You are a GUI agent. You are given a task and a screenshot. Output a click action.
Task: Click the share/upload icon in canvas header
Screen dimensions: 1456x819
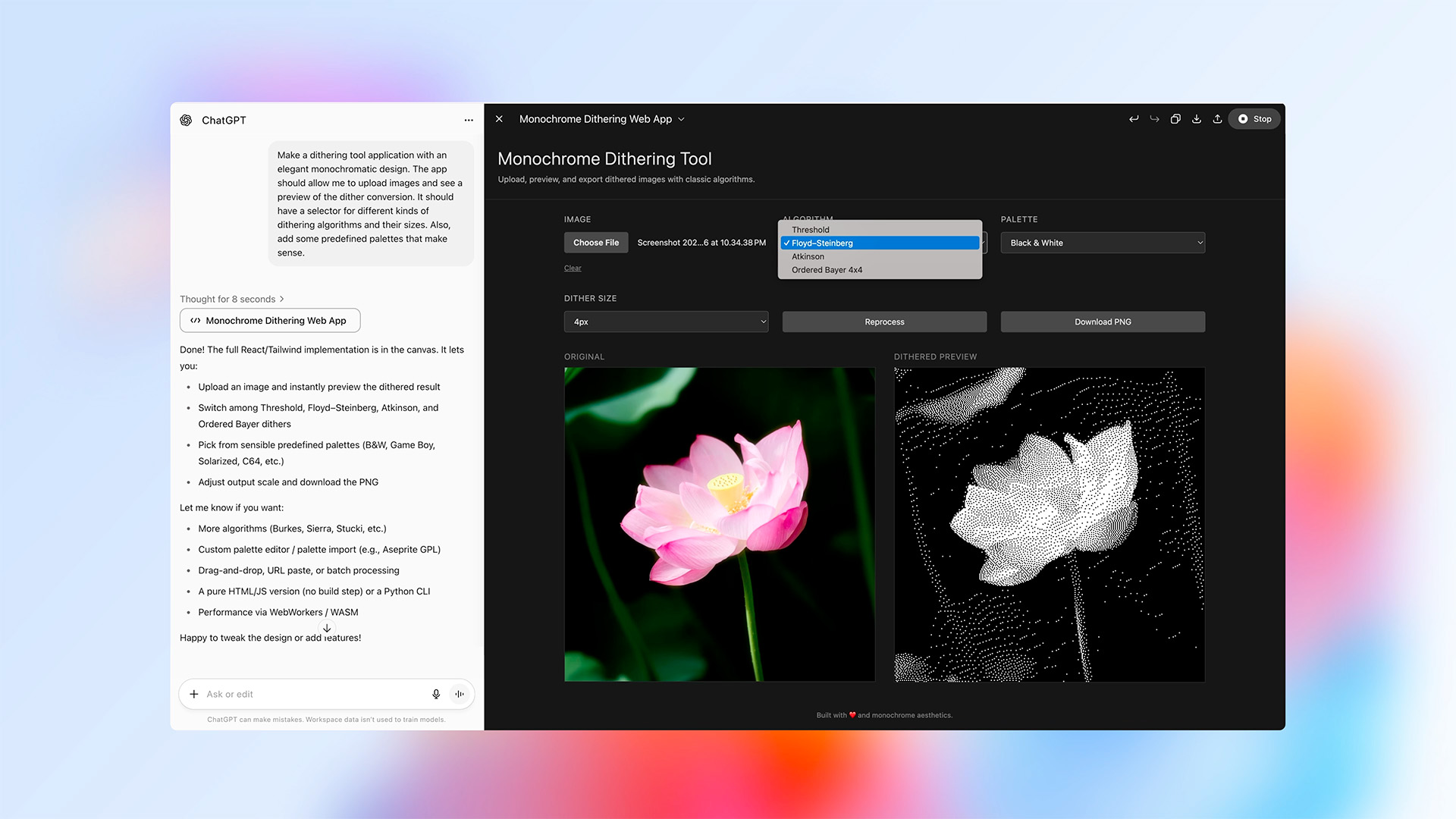1217,119
